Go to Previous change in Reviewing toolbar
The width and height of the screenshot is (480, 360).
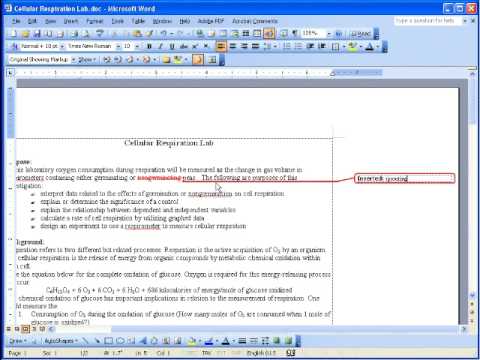point(107,60)
